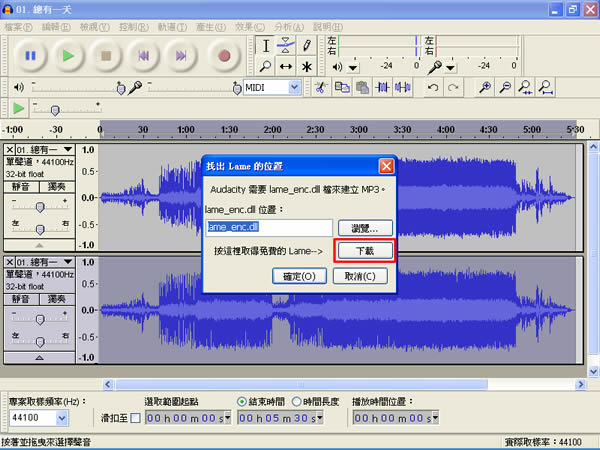Click the output volume slider handle
This screenshot has height=450, width=600.
[x=121, y=88]
